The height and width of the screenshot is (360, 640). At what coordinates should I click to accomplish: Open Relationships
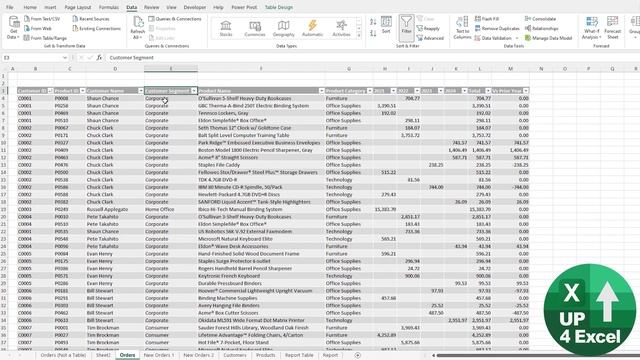[542, 29]
